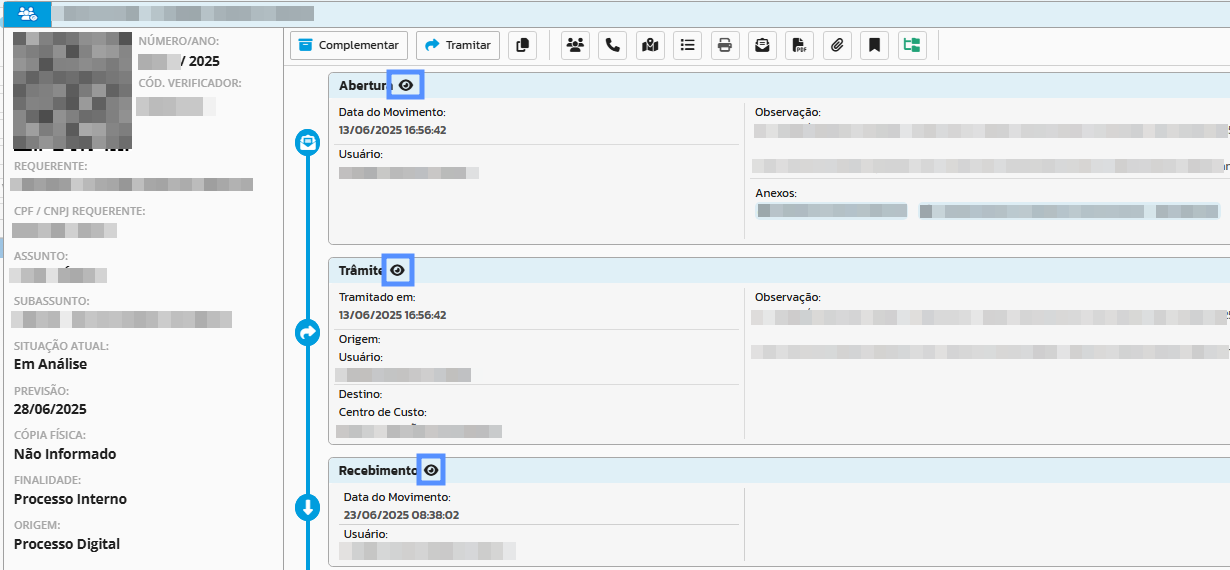Click the Recebimento section header
This screenshot has height=570, width=1230.
[x=779, y=470]
